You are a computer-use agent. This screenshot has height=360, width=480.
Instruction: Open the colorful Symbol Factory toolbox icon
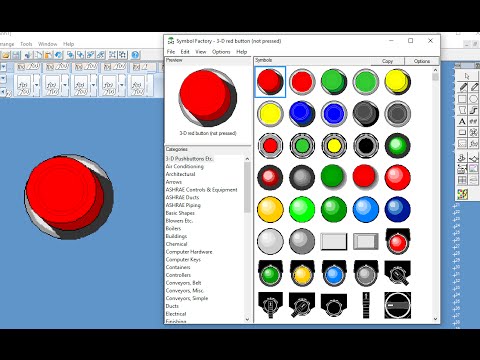pyautogui.click(x=462, y=194)
